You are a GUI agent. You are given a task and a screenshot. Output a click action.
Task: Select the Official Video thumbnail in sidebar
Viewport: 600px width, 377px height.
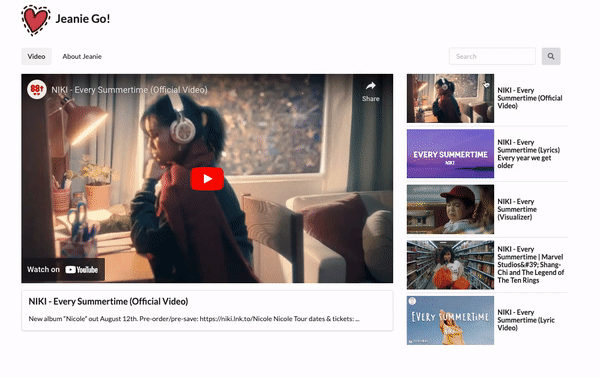[450, 98]
